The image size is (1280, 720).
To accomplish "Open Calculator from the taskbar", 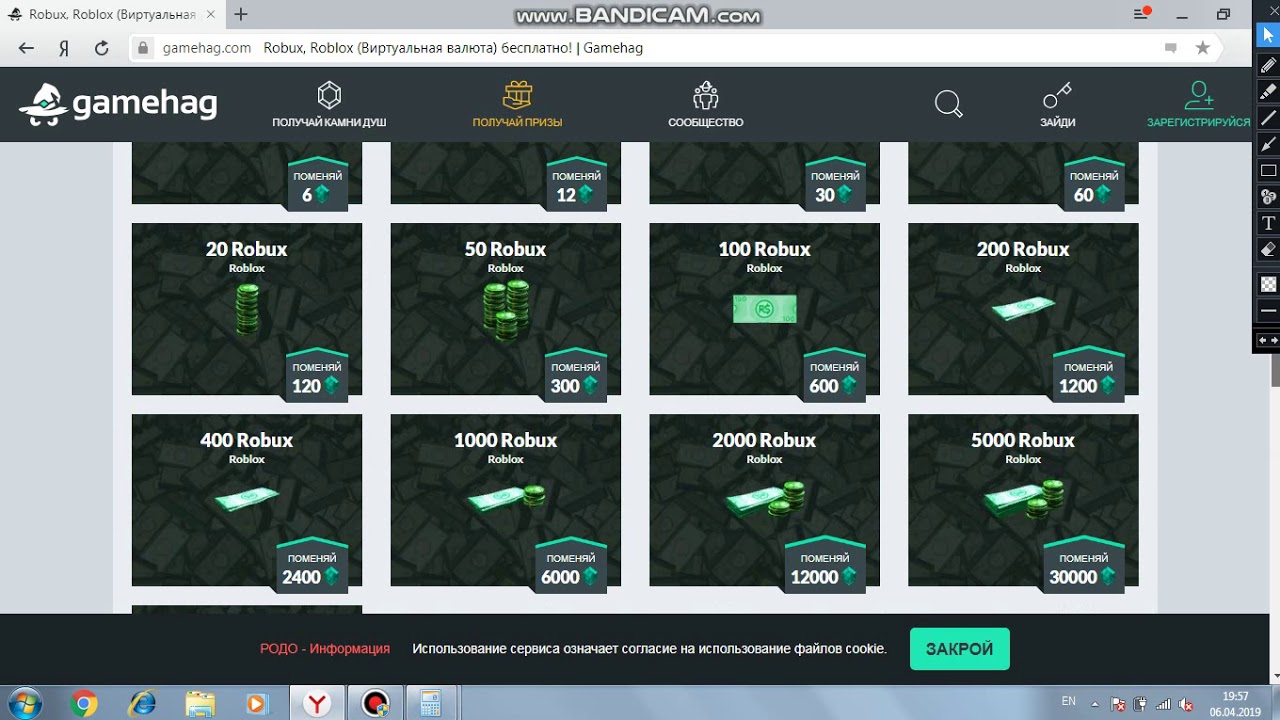I will point(431,703).
